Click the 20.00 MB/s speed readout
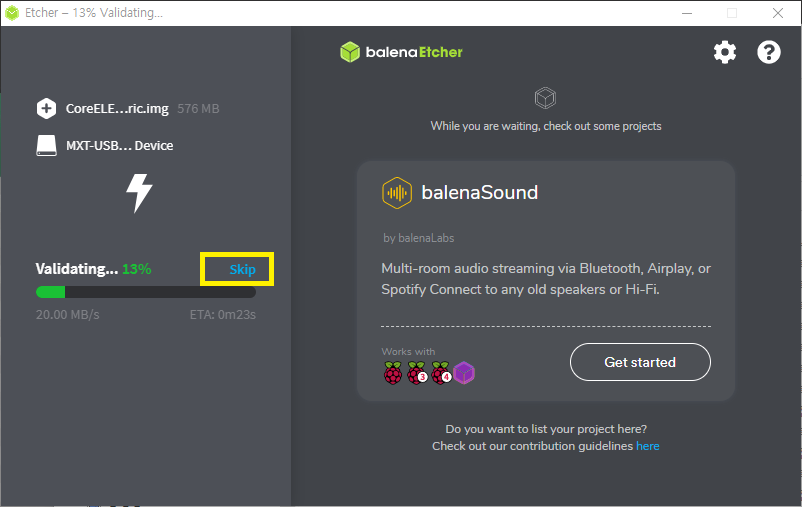802x507 pixels. coord(68,315)
